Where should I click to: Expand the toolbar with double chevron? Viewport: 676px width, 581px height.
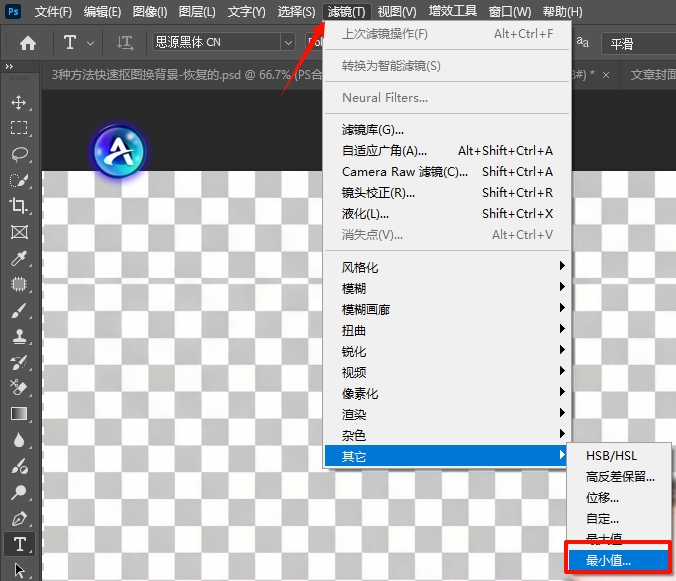click(9, 66)
